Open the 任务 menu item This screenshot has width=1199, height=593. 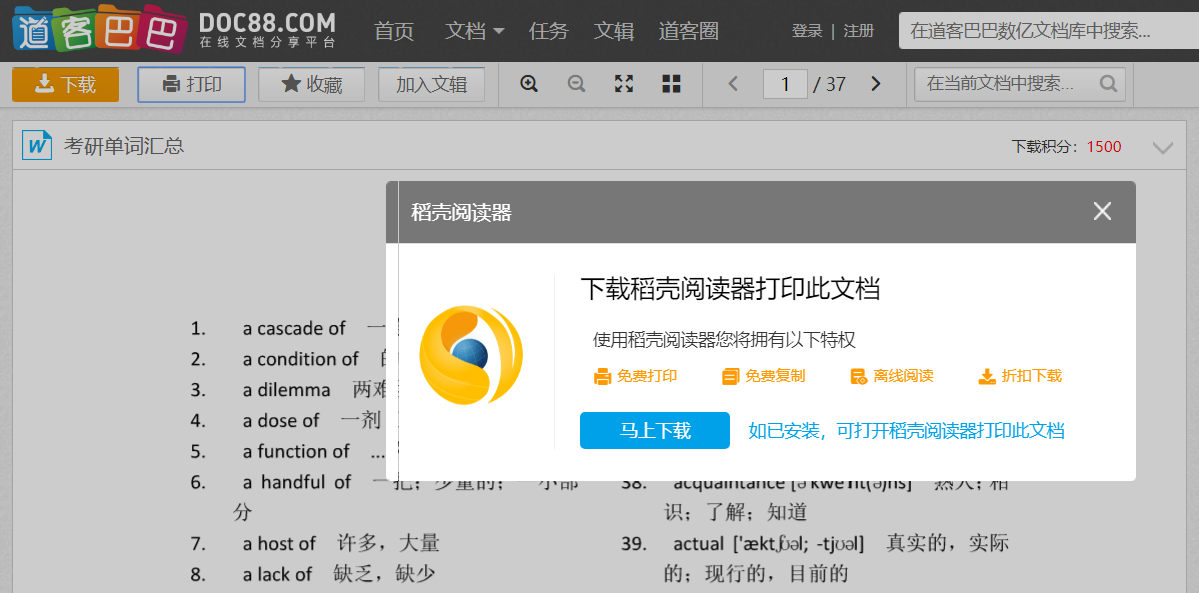[548, 31]
